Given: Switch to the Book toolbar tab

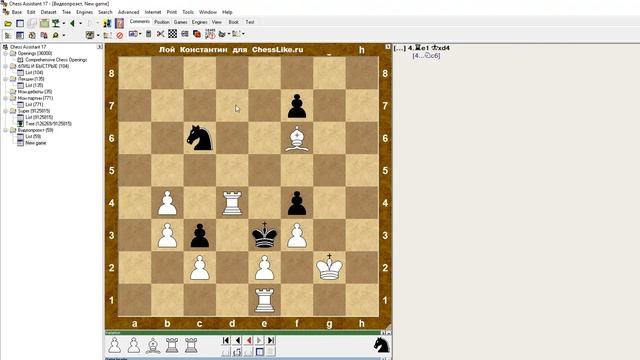Looking at the screenshot, I should [233, 22].
